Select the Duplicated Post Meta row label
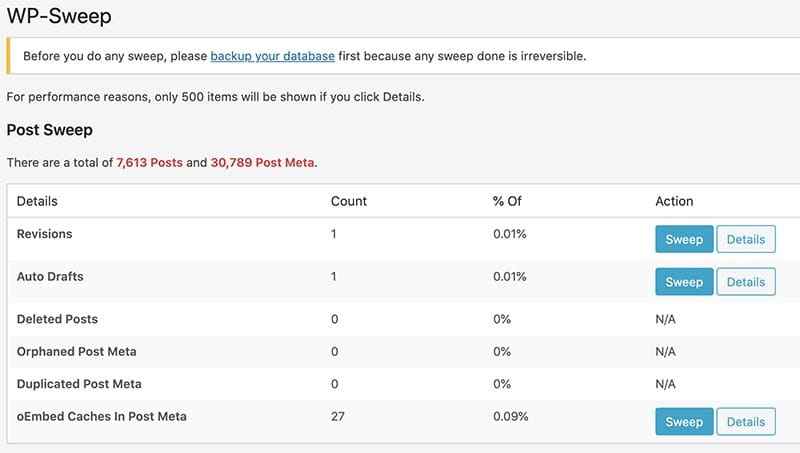 [79, 384]
